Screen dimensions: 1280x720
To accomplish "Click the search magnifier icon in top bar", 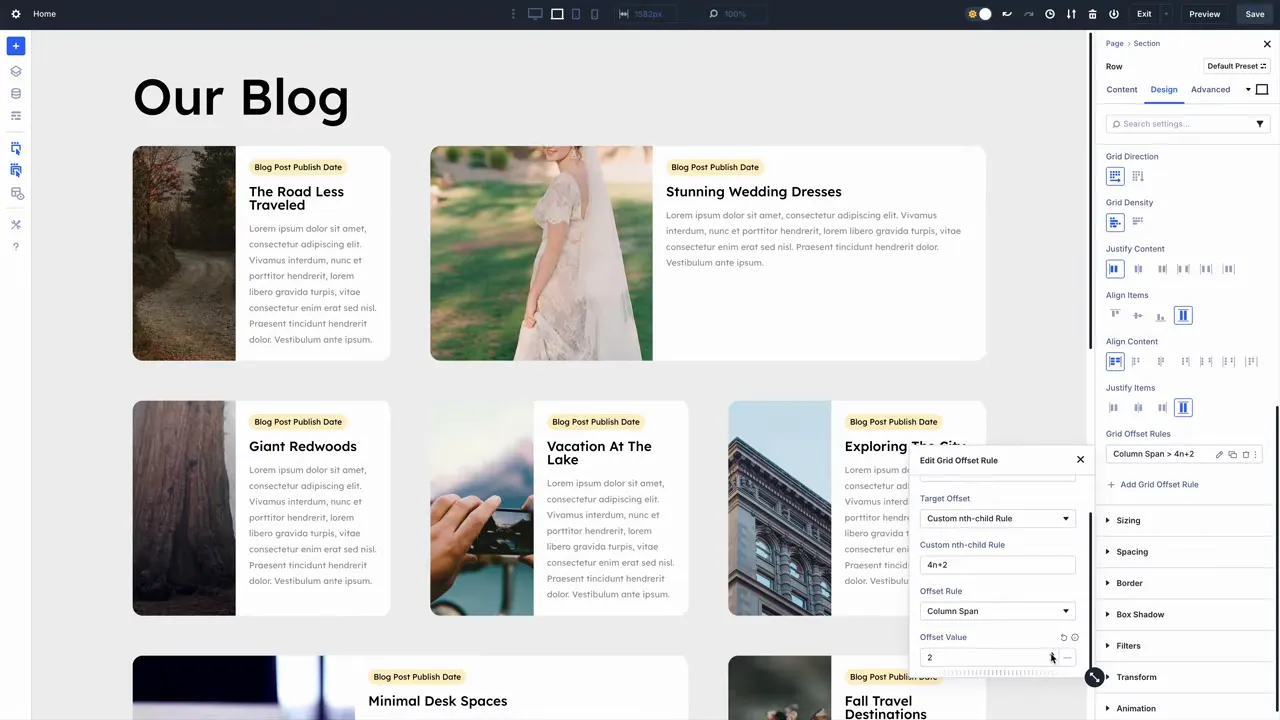I will click(x=713, y=14).
